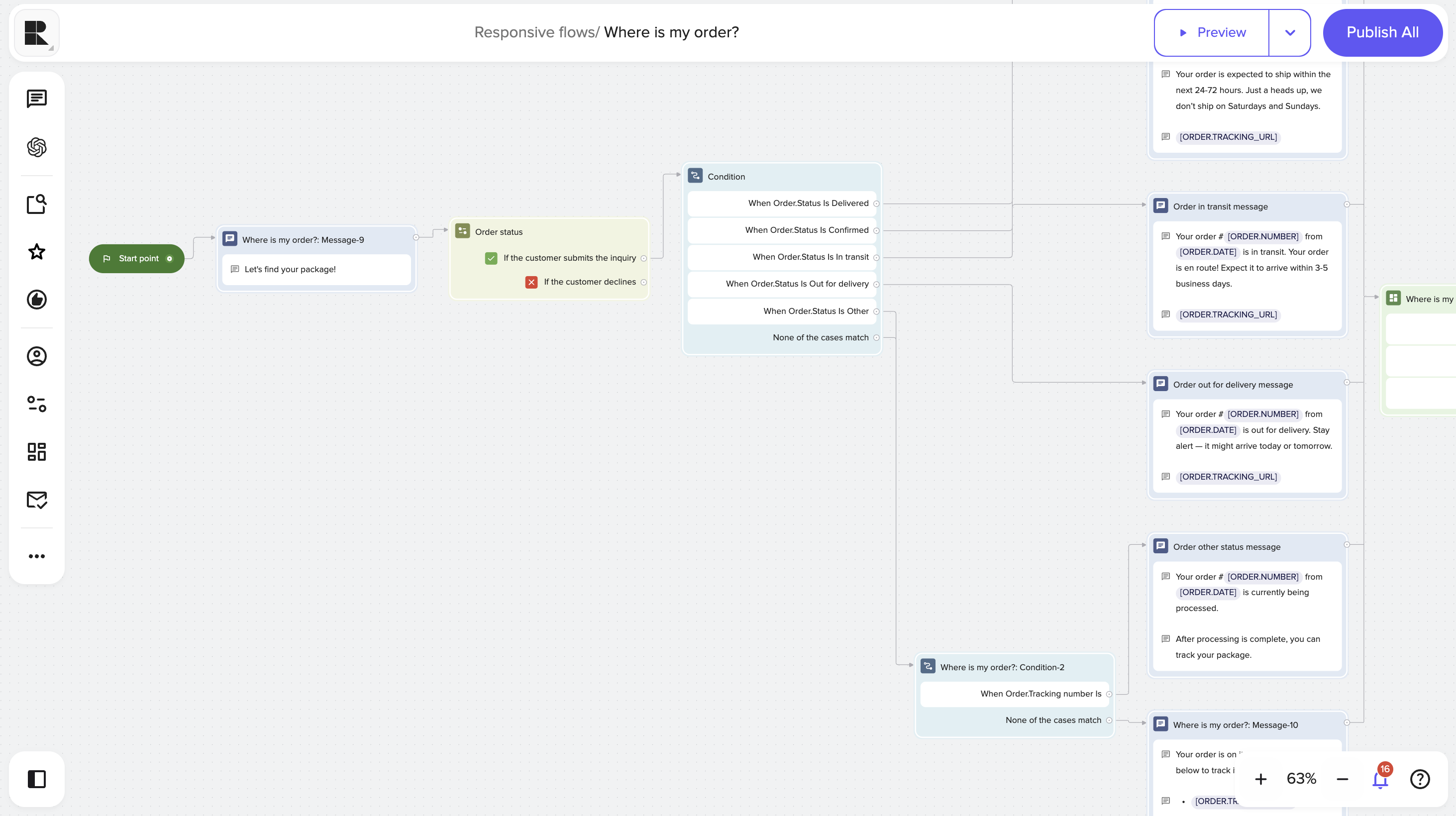Open the contacts person icon

pos(37,356)
